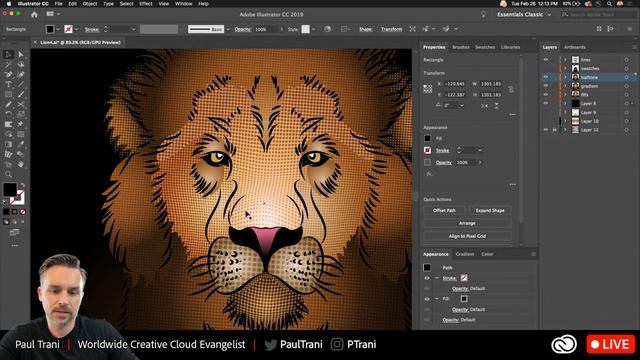Viewport: 640px width, 360px height.
Task: Open the fill color dropdown in control bar
Action: 58,29
